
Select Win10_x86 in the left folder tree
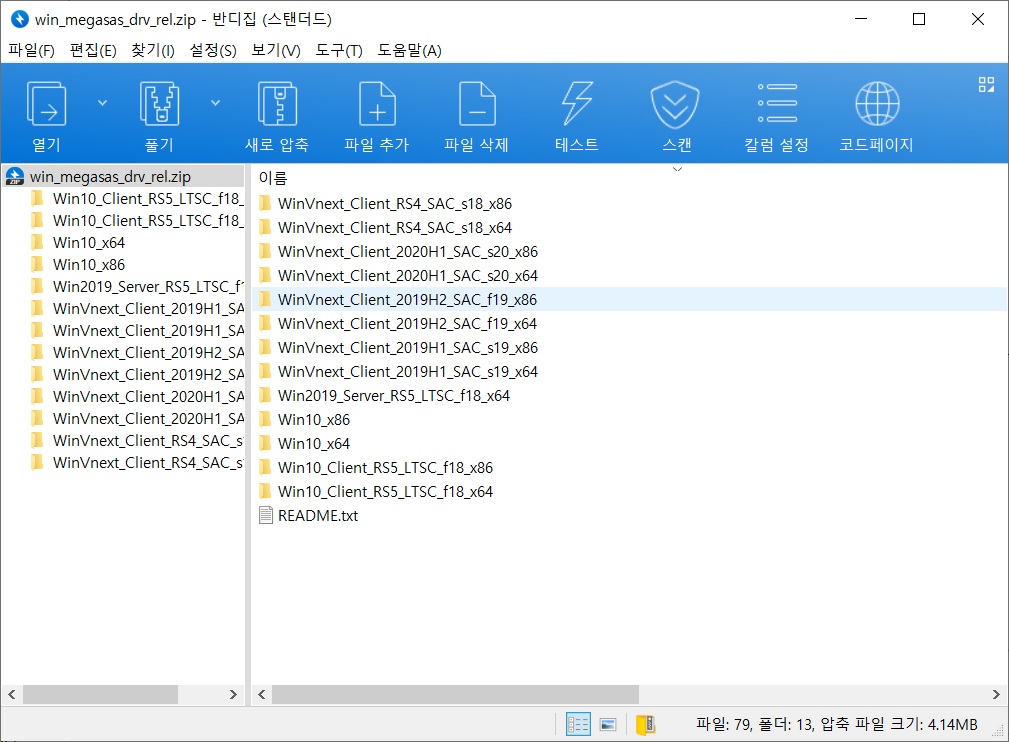[x=89, y=264]
